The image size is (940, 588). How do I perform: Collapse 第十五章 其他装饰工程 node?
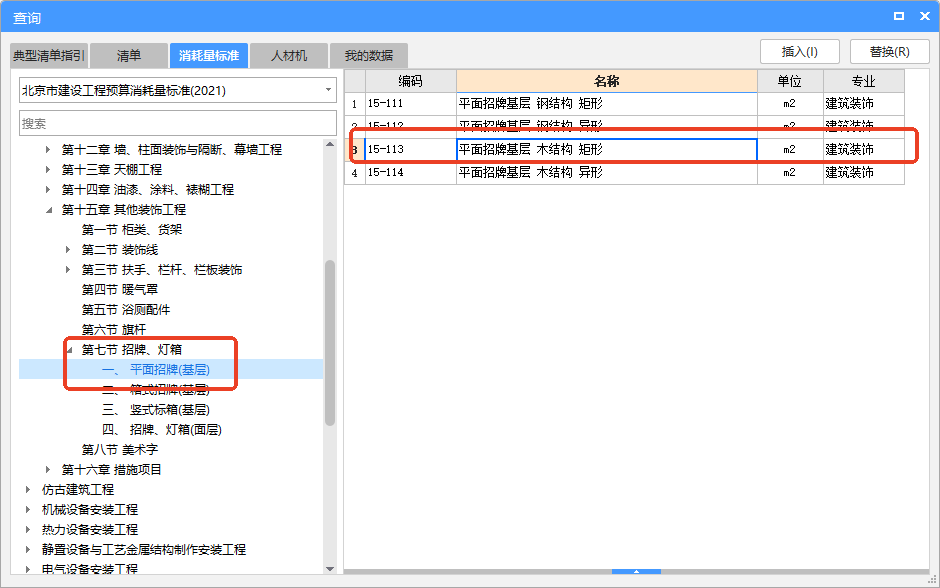click(49, 210)
